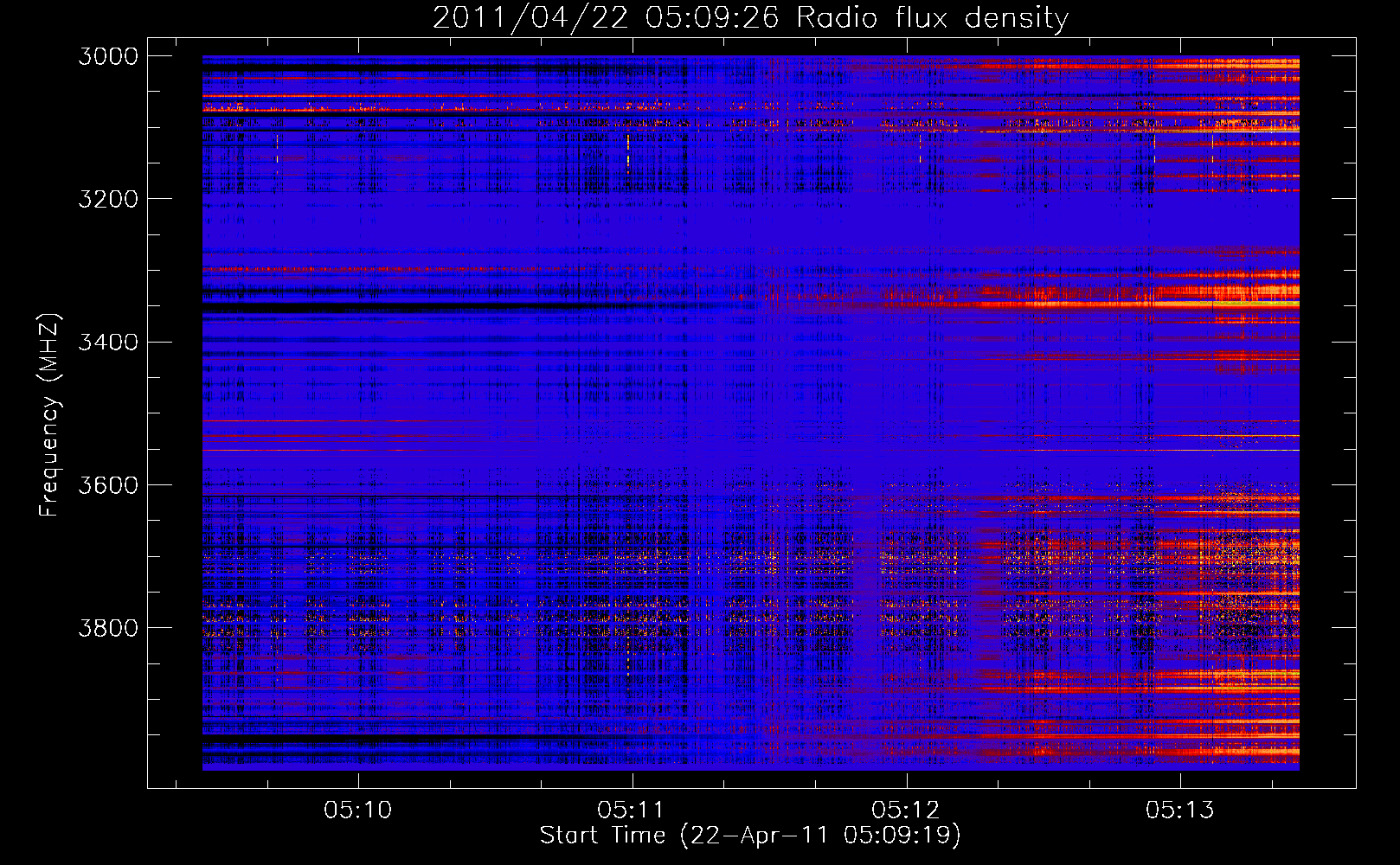Click the 05:11 time tick label
Image resolution: width=1400 pixels, height=865 pixels.
[x=632, y=810]
